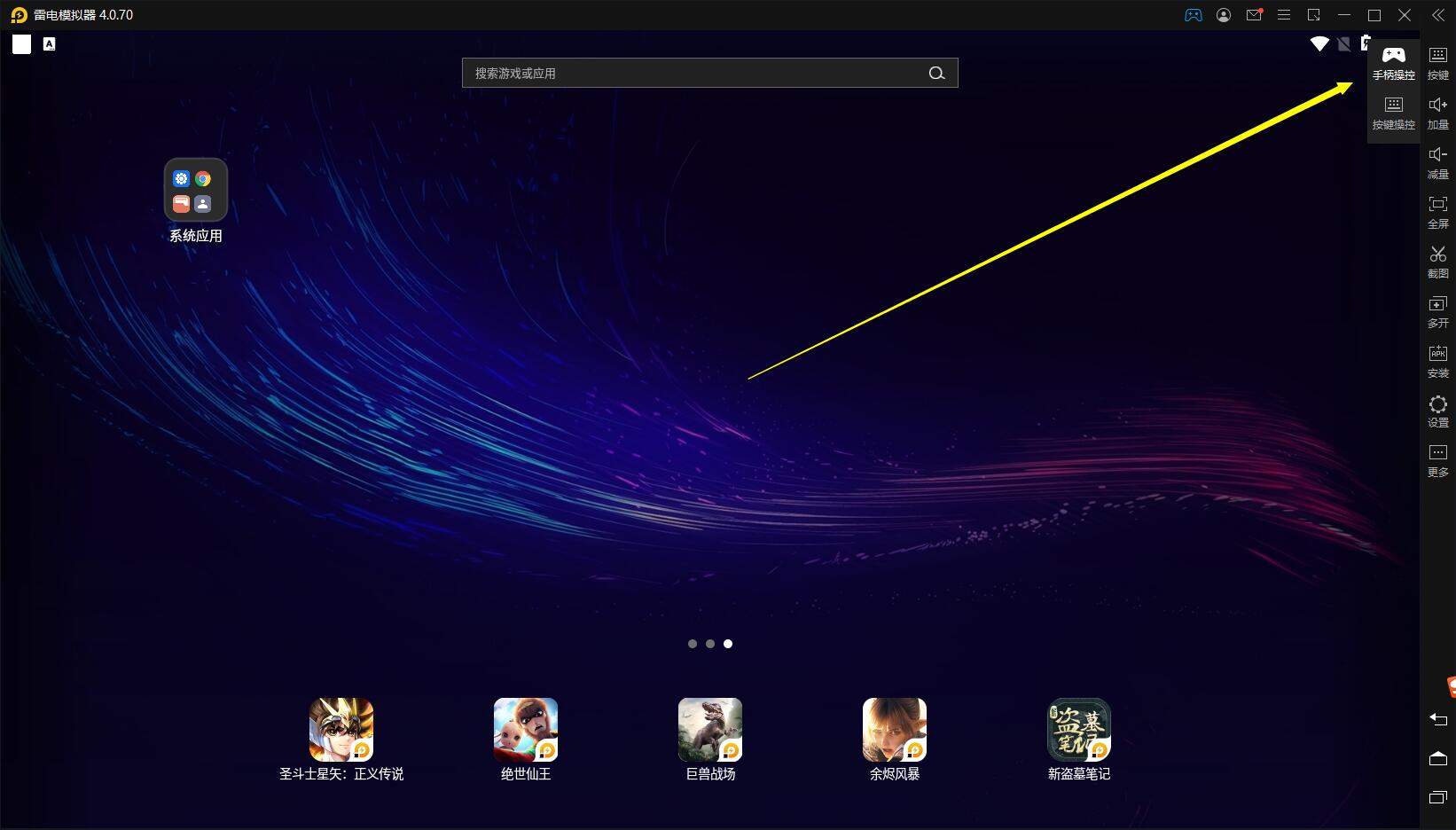Lower volume with 减量 icon

coord(1438,163)
